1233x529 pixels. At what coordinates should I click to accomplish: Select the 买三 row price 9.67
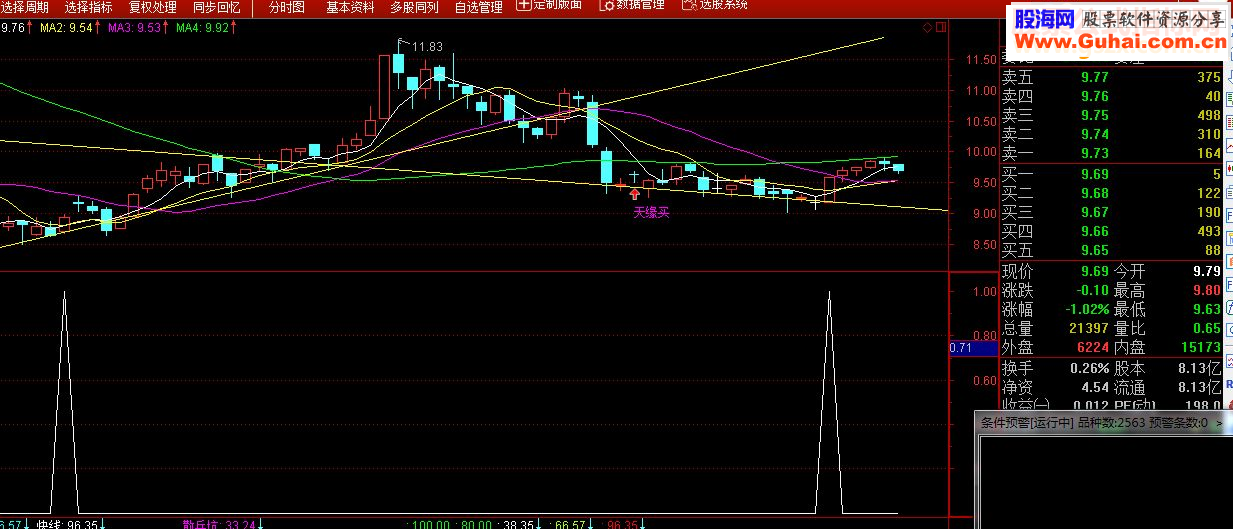click(1094, 212)
